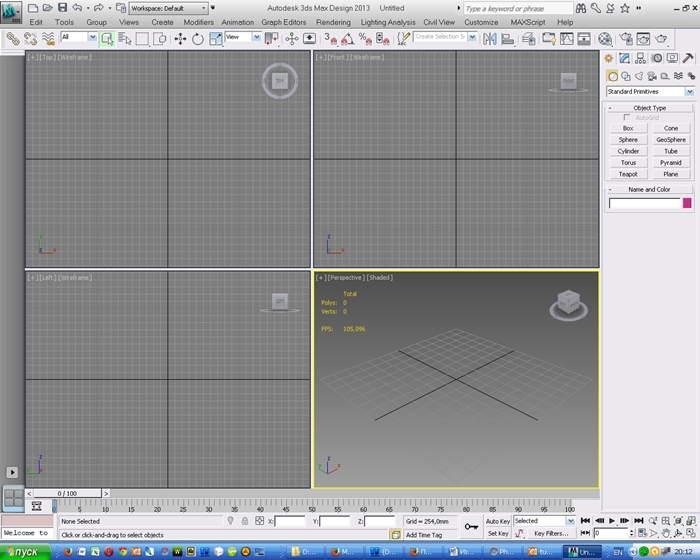This screenshot has height=560, width=700.
Task: Click the Select and Move tool
Action: pos(180,38)
